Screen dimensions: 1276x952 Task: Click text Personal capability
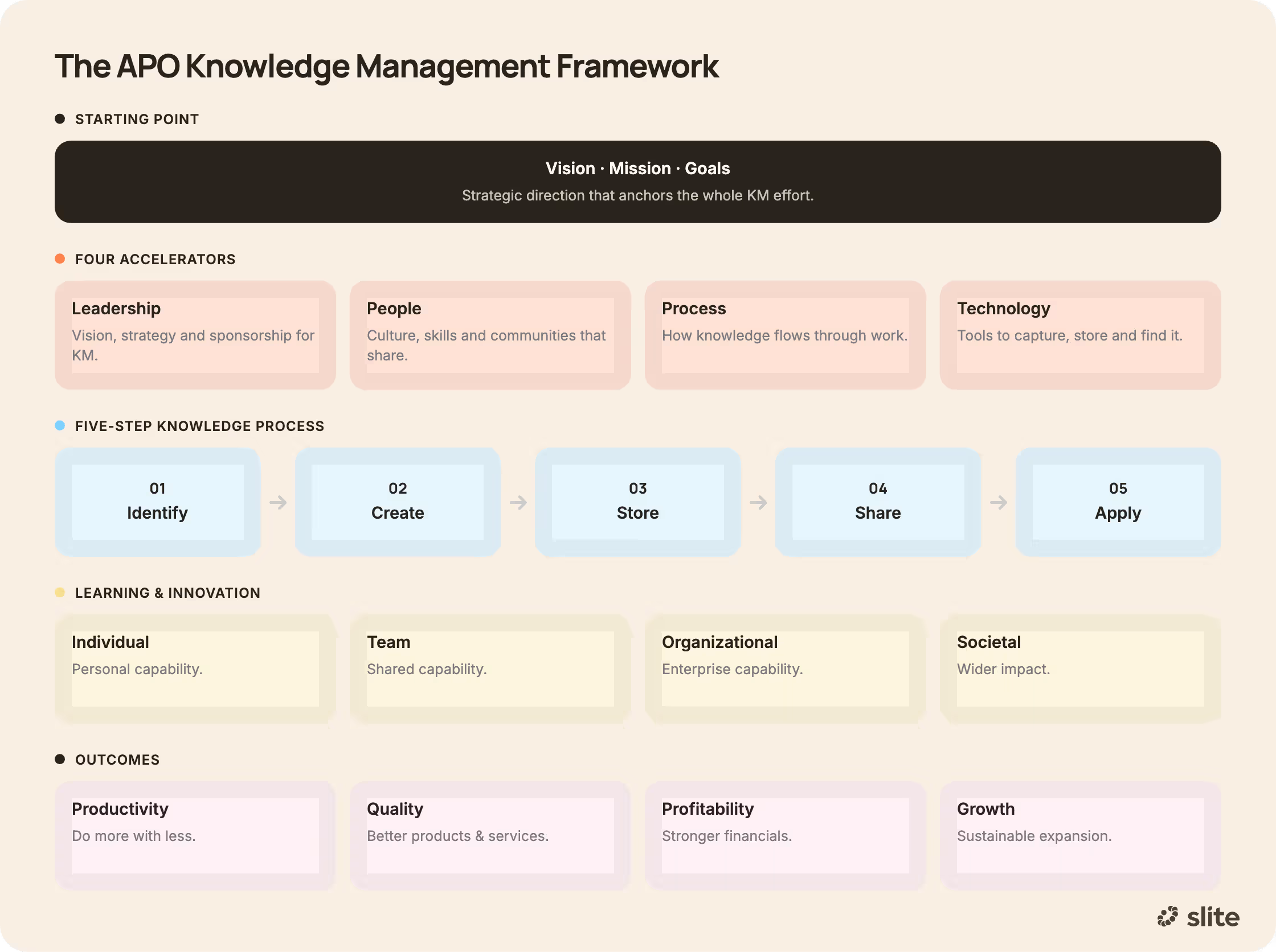[137, 669]
